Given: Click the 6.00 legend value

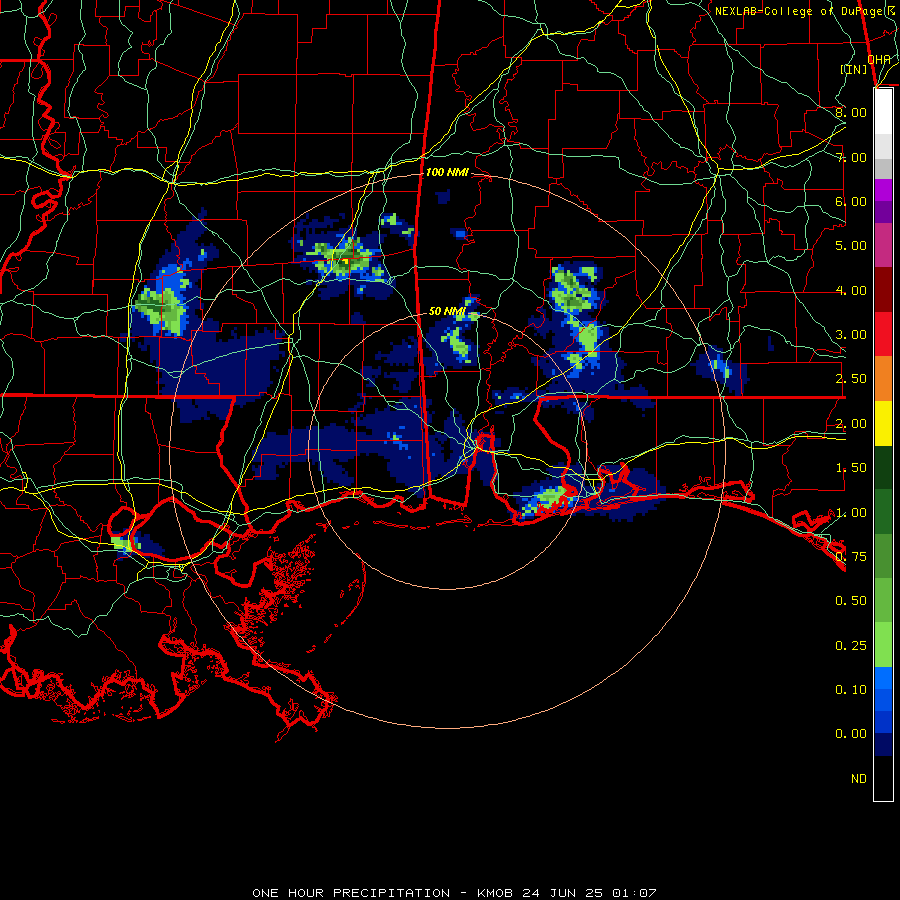Looking at the screenshot, I should coord(851,201).
